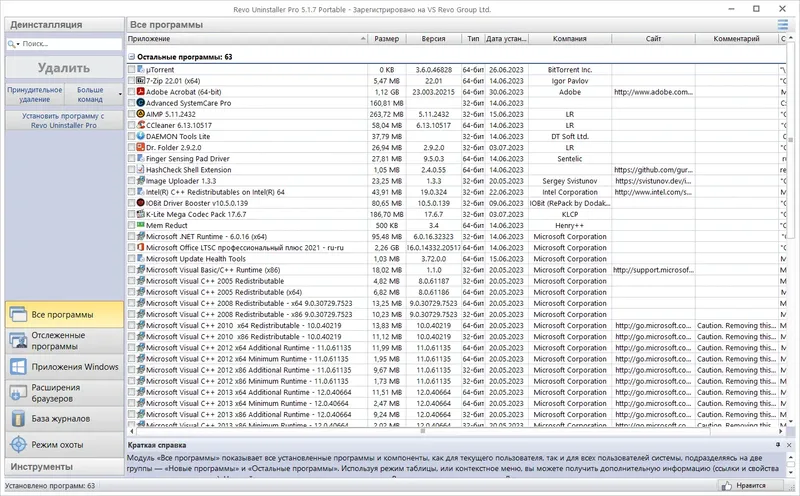Sort by the Компания column header
Screen dimensions: 800x496
570,38
